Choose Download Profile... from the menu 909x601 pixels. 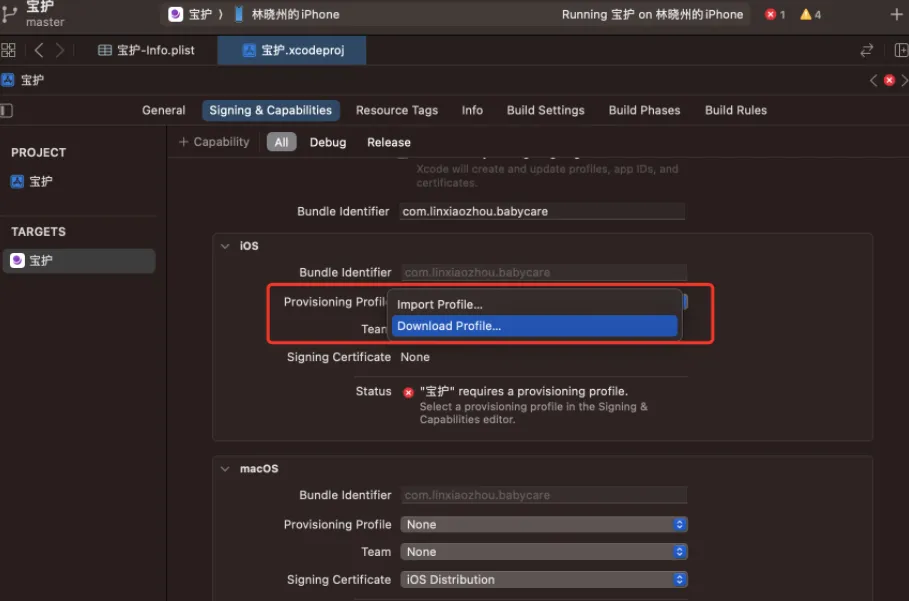[x=534, y=326]
